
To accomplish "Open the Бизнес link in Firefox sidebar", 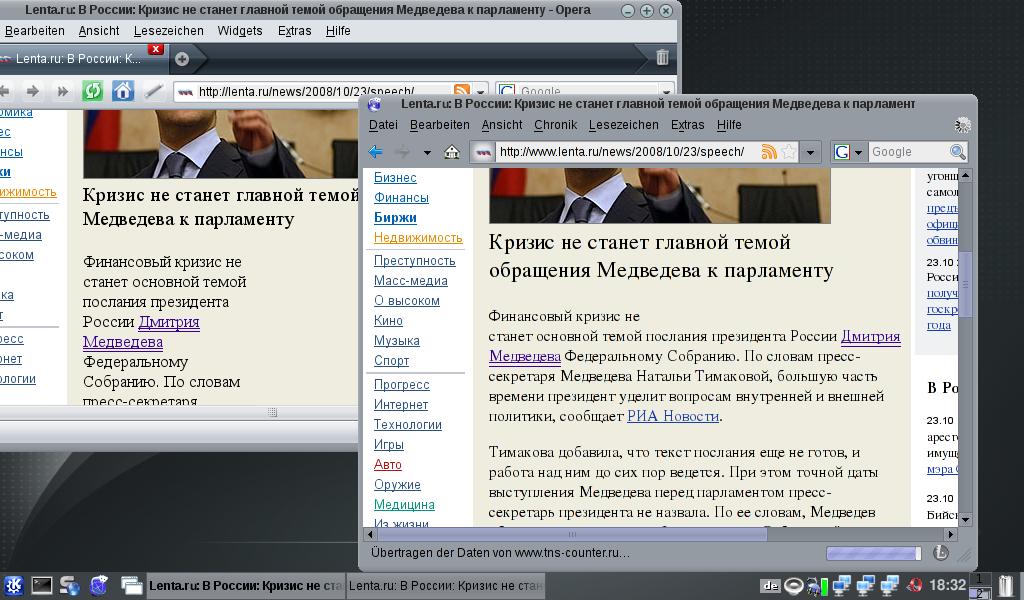I will [395, 178].
